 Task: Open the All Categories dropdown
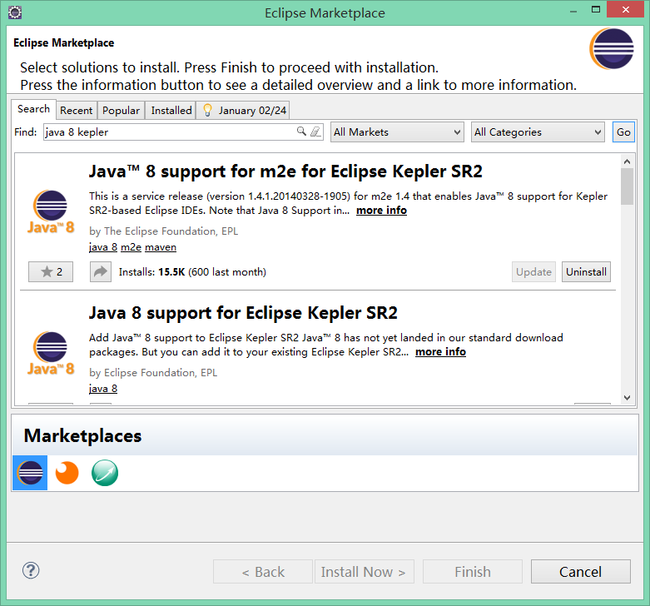click(x=538, y=132)
